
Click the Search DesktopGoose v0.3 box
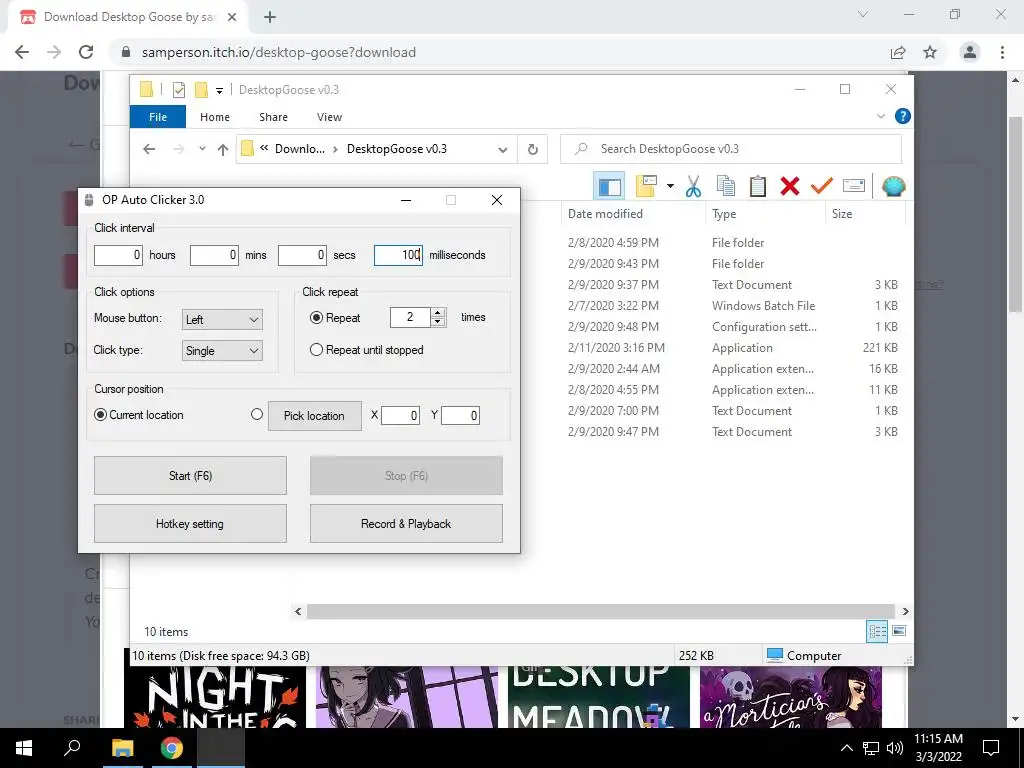click(x=731, y=149)
